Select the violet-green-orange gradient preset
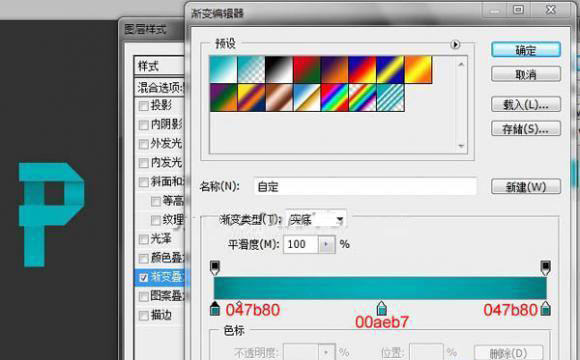The width and height of the screenshot is (580, 360). tap(223, 97)
